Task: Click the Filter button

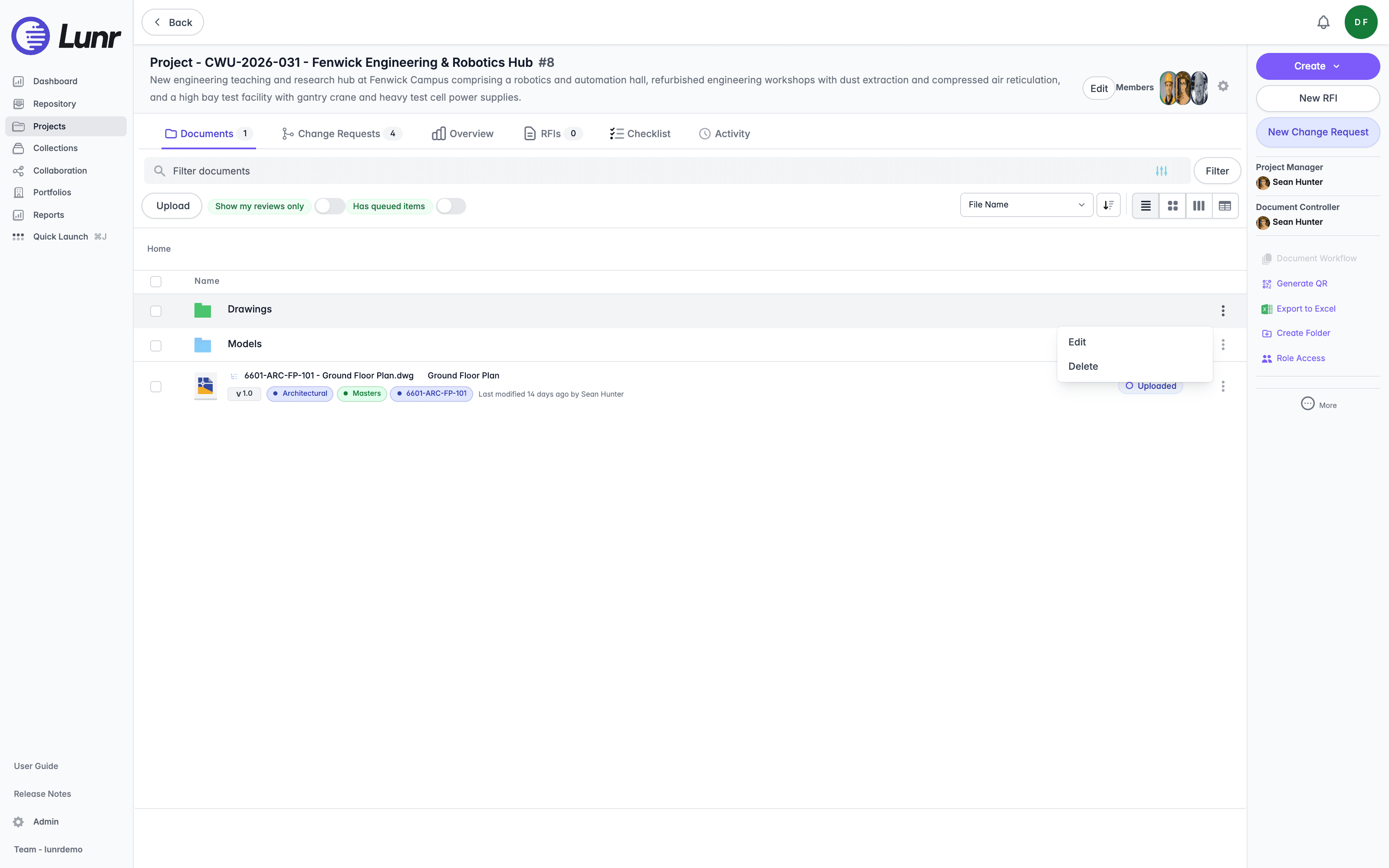Action: (1217, 171)
